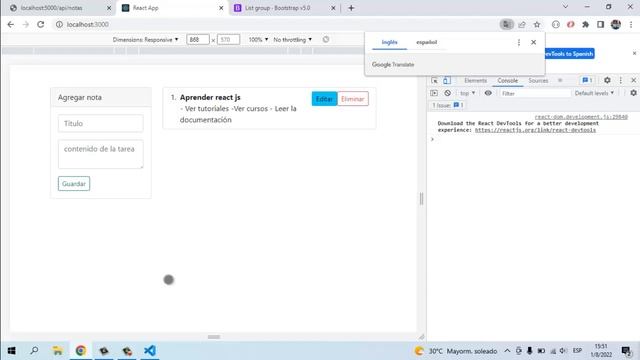Show the console sidebar icon

(x=434, y=93)
